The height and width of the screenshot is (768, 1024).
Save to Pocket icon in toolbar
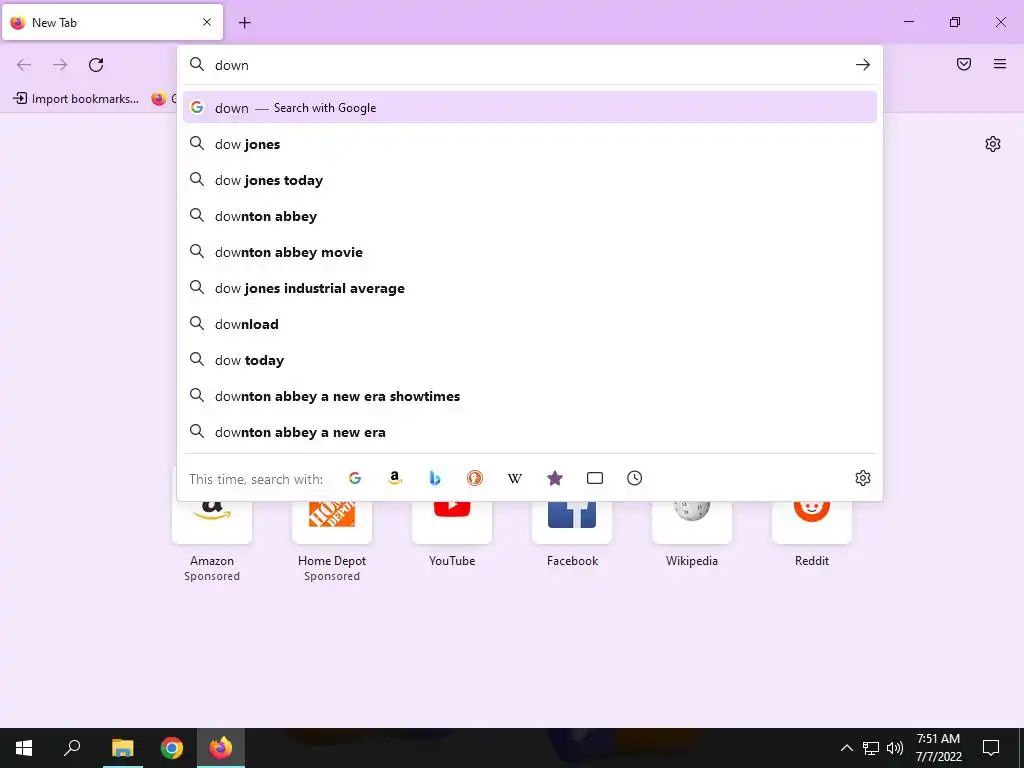964,64
